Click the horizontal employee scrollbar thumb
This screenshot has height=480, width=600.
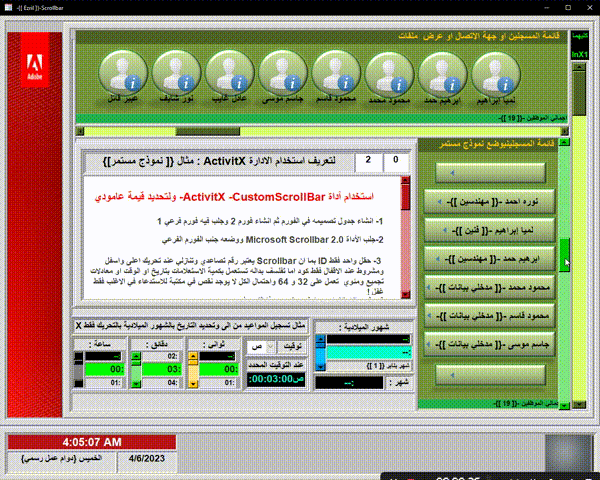(208, 131)
